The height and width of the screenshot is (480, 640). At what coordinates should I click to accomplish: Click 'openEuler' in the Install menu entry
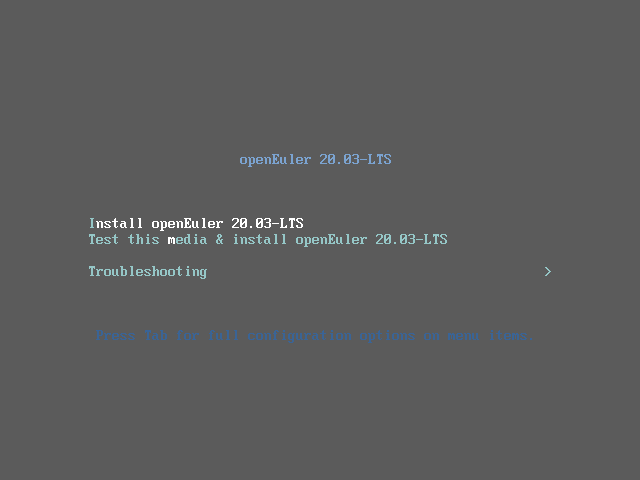coord(187,224)
